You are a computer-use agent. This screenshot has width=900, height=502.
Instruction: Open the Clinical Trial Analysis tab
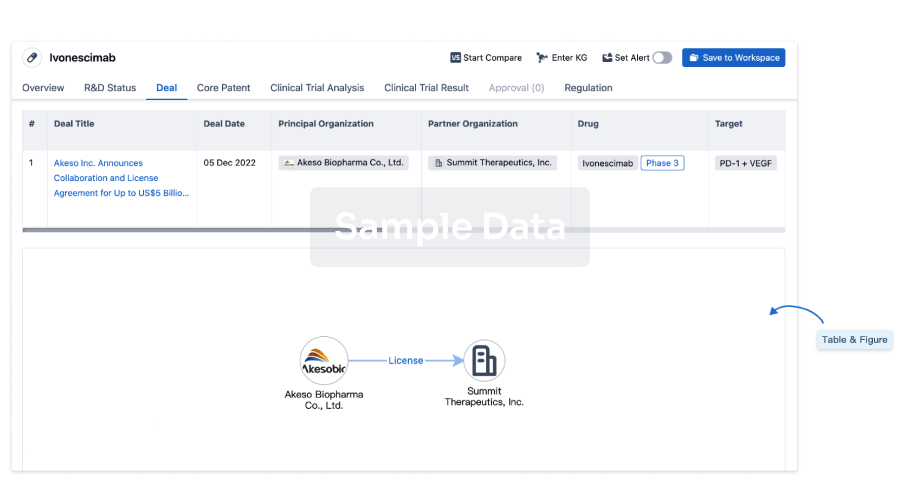click(317, 88)
